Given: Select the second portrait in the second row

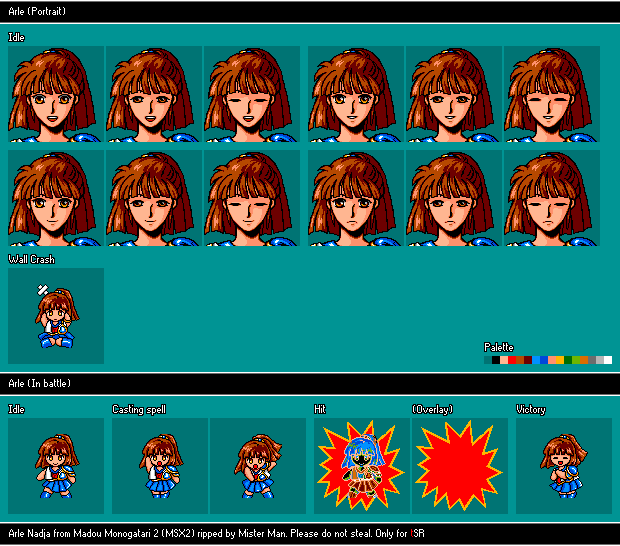Looking at the screenshot, I should point(154,198).
